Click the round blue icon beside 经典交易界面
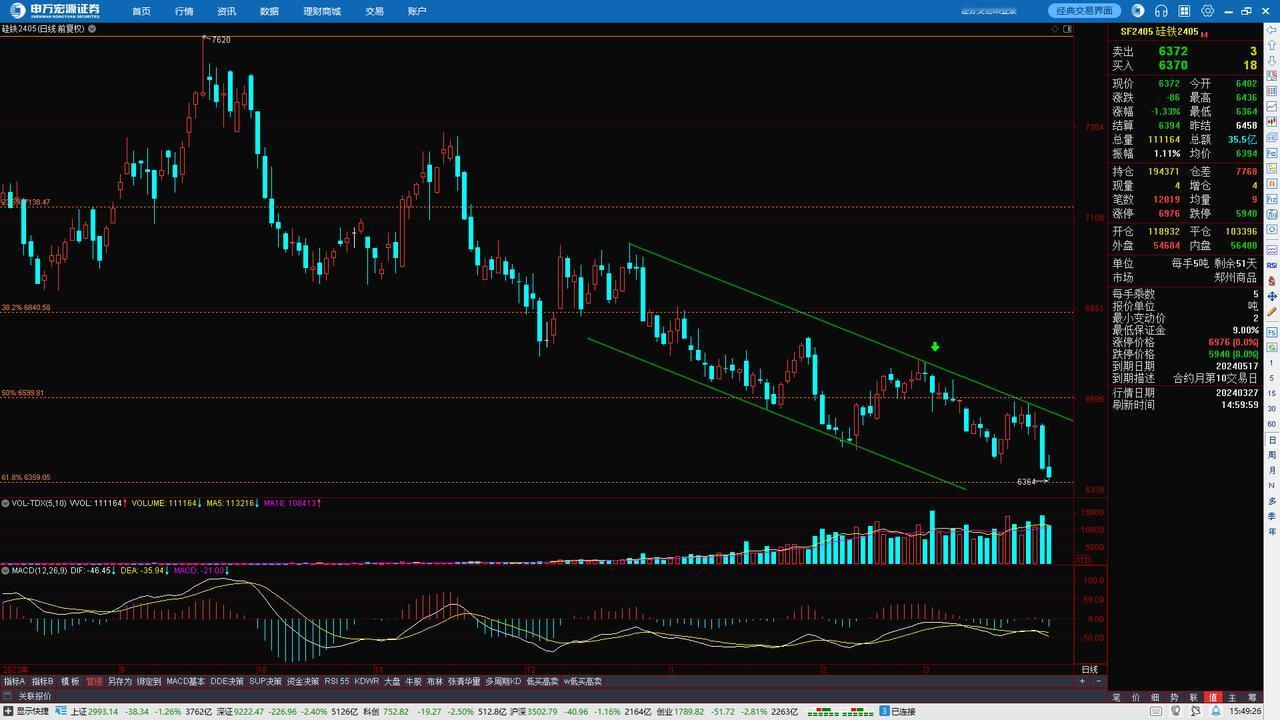This screenshot has height=720, width=1280. click(1138, 11)
